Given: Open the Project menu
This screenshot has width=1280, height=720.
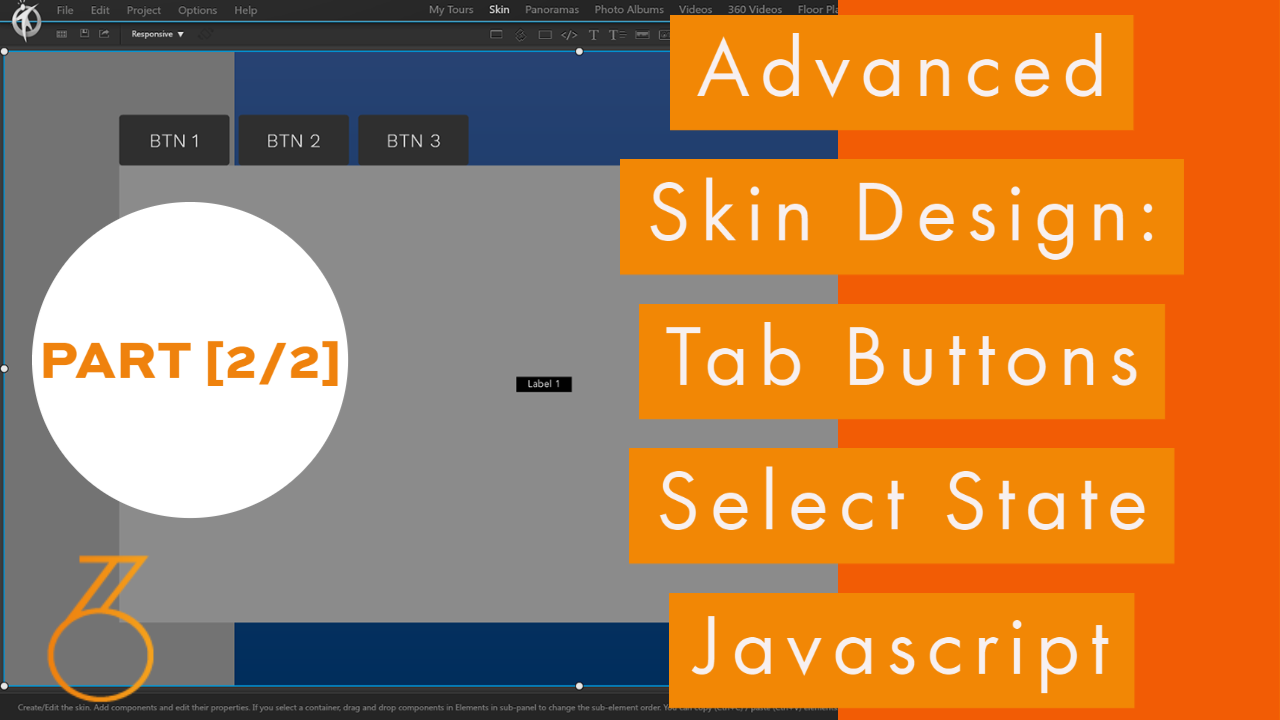Looking at the screenshot, I should [x=143, y=10].
